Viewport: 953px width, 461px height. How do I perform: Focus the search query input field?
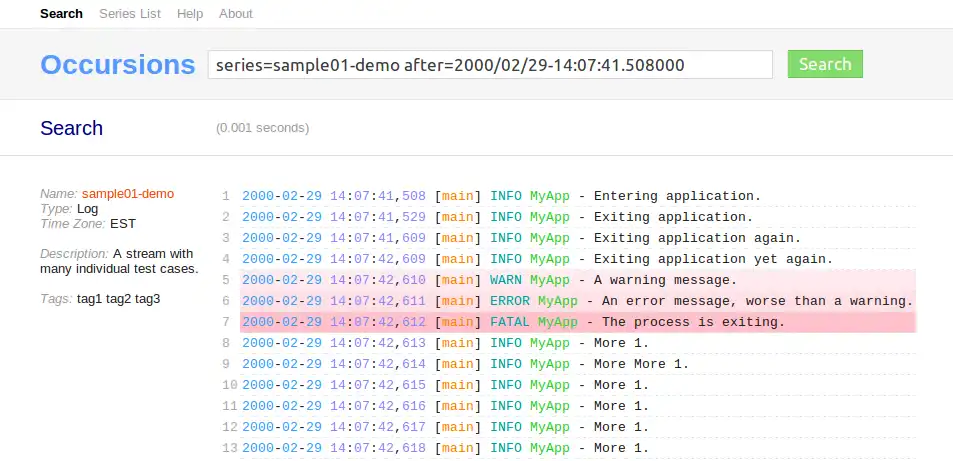click(x=490, y=64)
